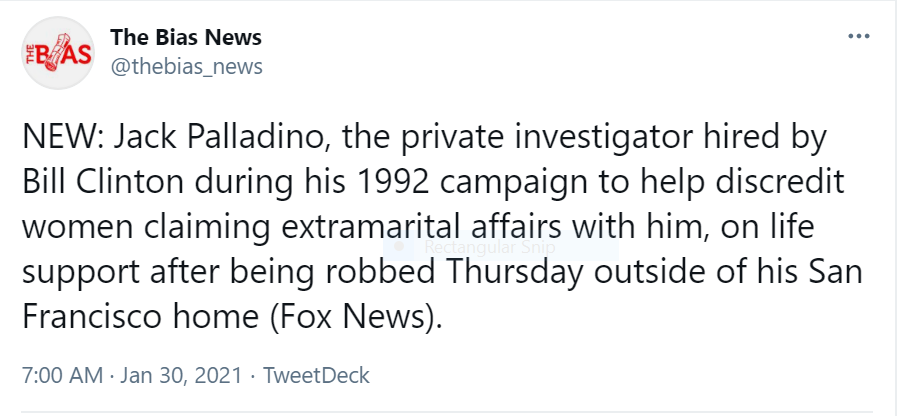Viewport: 898px width, 416px height.
Task: Click the red BIAS logo text
Action: (58, 53)
